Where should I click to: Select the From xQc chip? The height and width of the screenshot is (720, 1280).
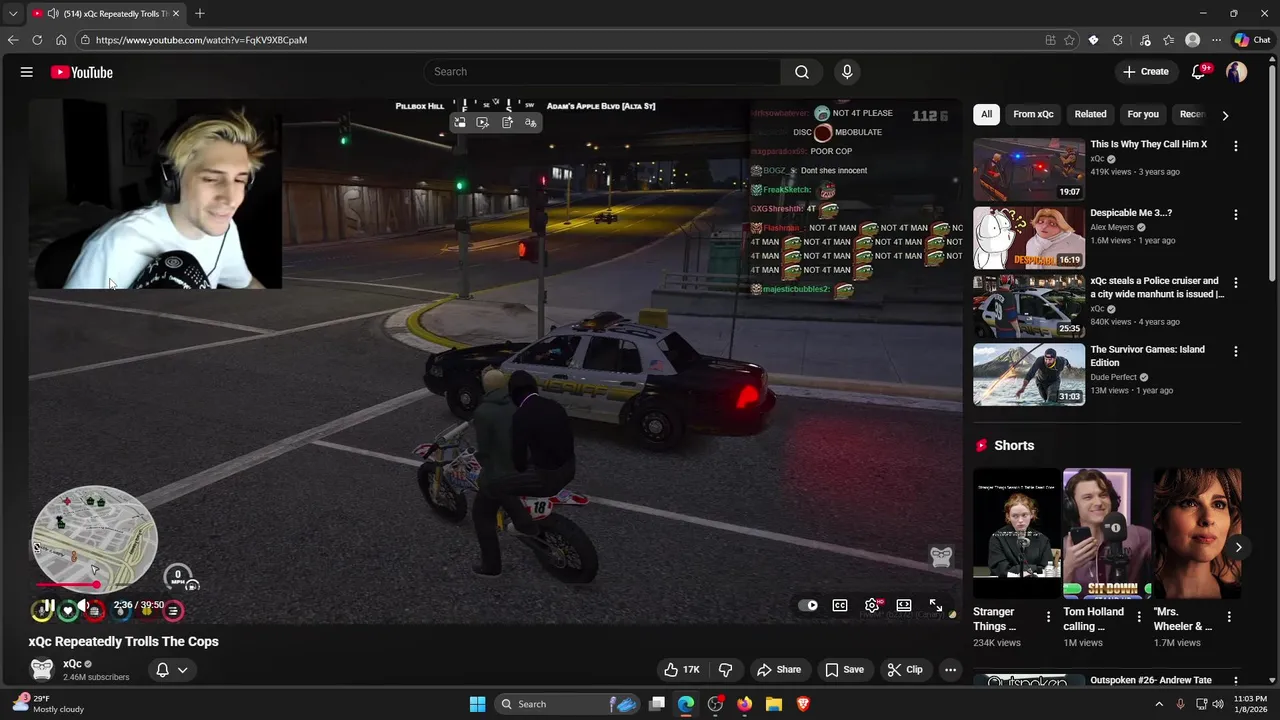[1033, 114]
